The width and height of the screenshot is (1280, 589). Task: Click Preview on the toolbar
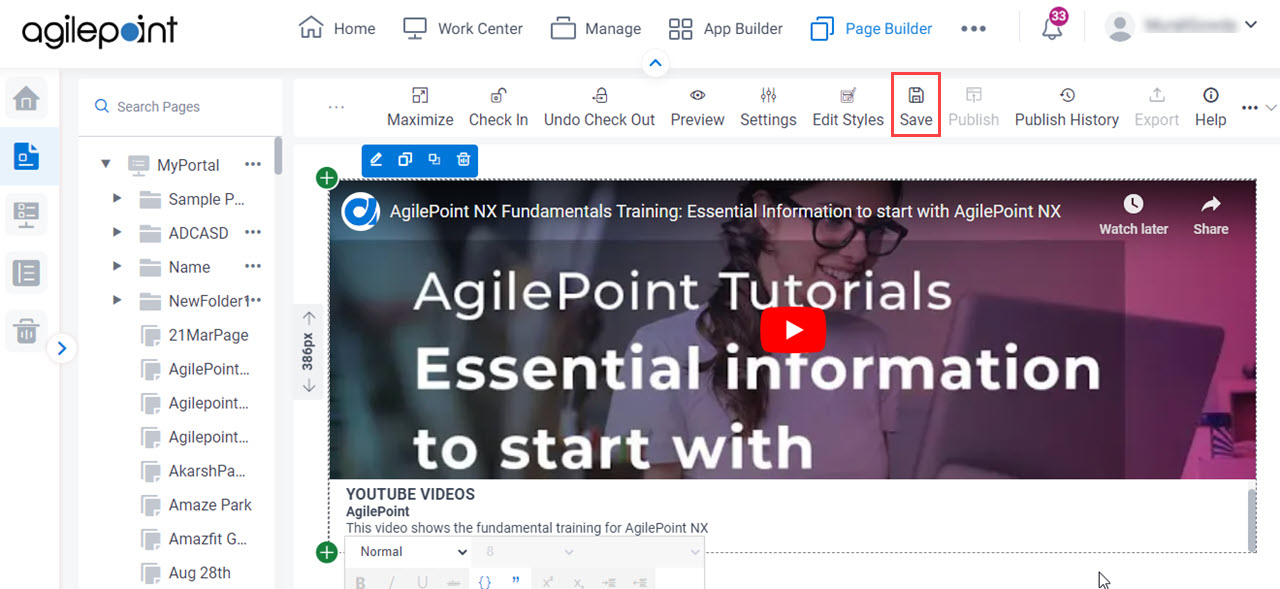697,108
